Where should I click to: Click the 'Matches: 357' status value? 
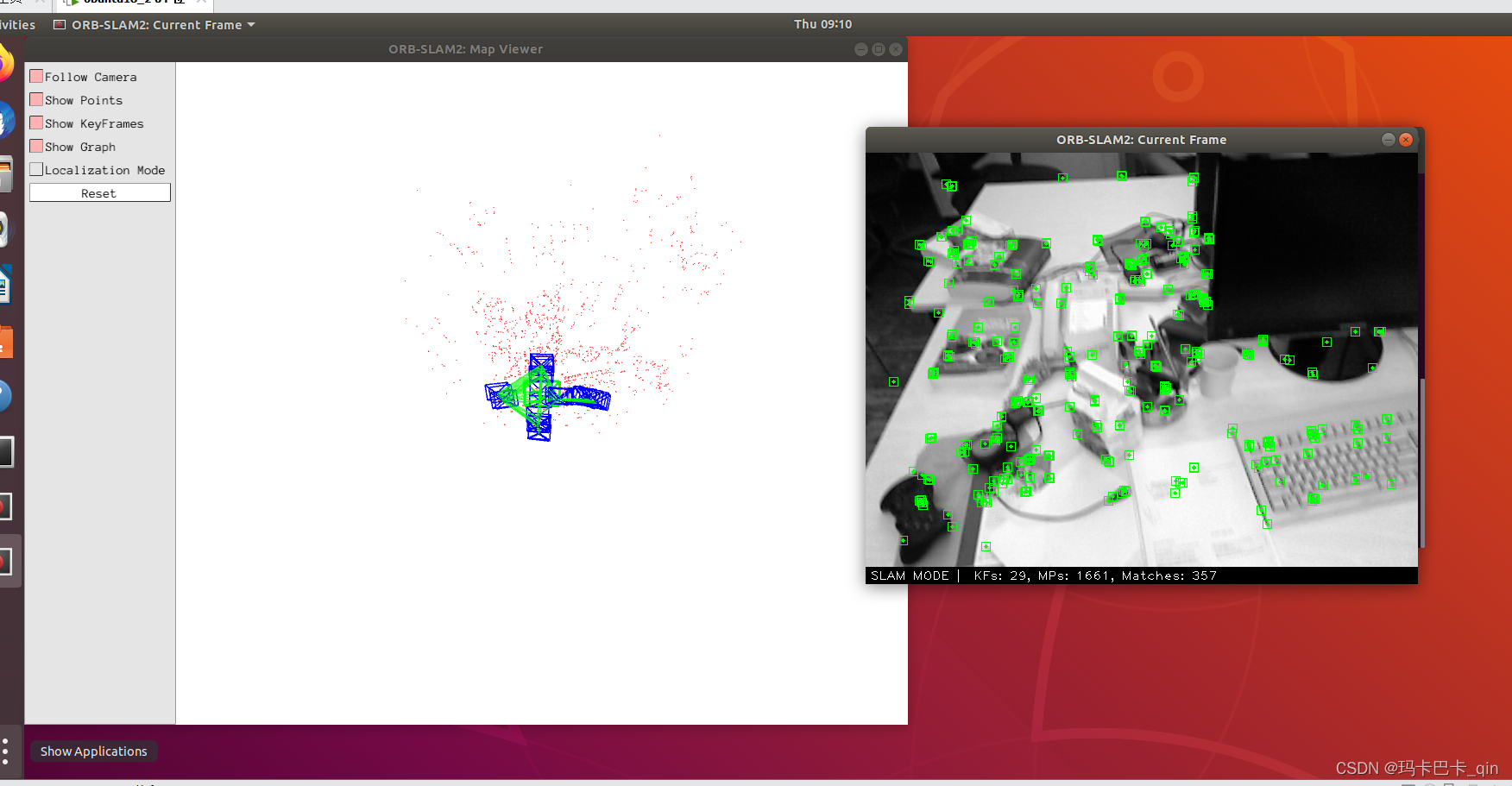point(1169,575)
